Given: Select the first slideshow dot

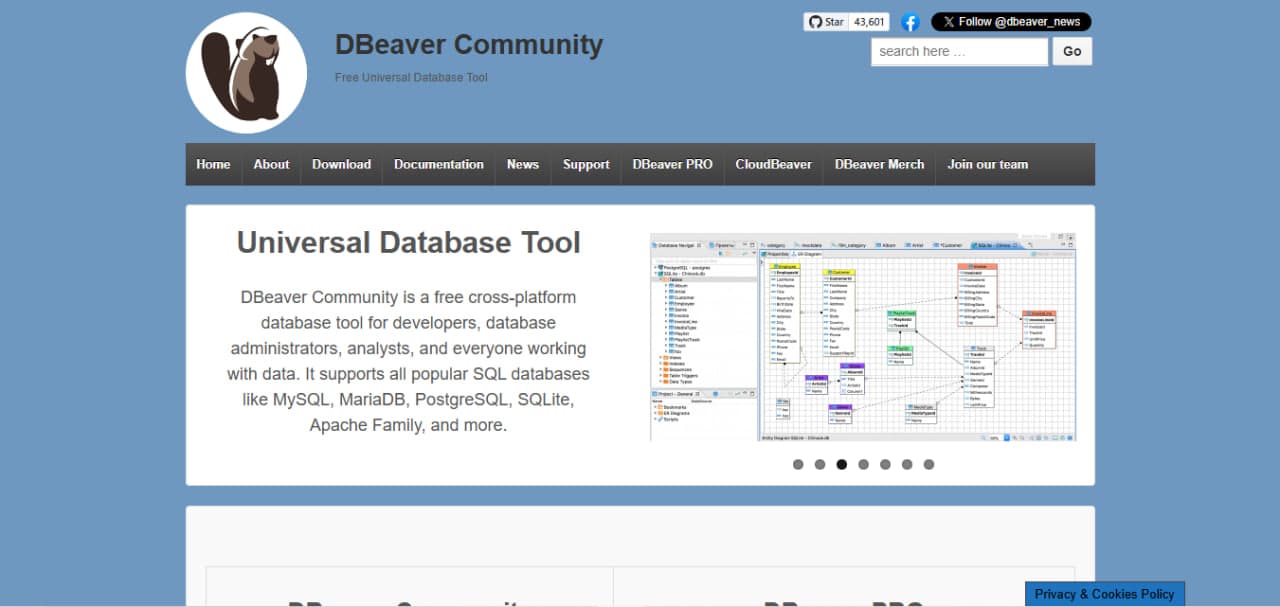Looking at the screenshot, I should tap(798, 464).
